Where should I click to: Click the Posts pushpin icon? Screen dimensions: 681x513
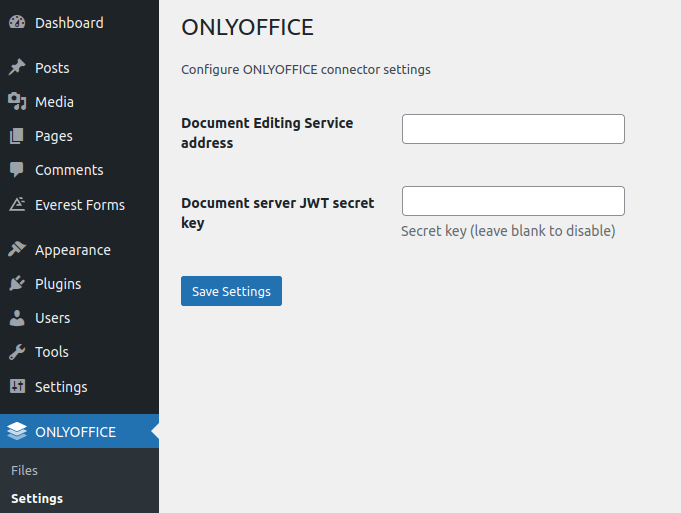pyautogui.click(x=17, y=68)
